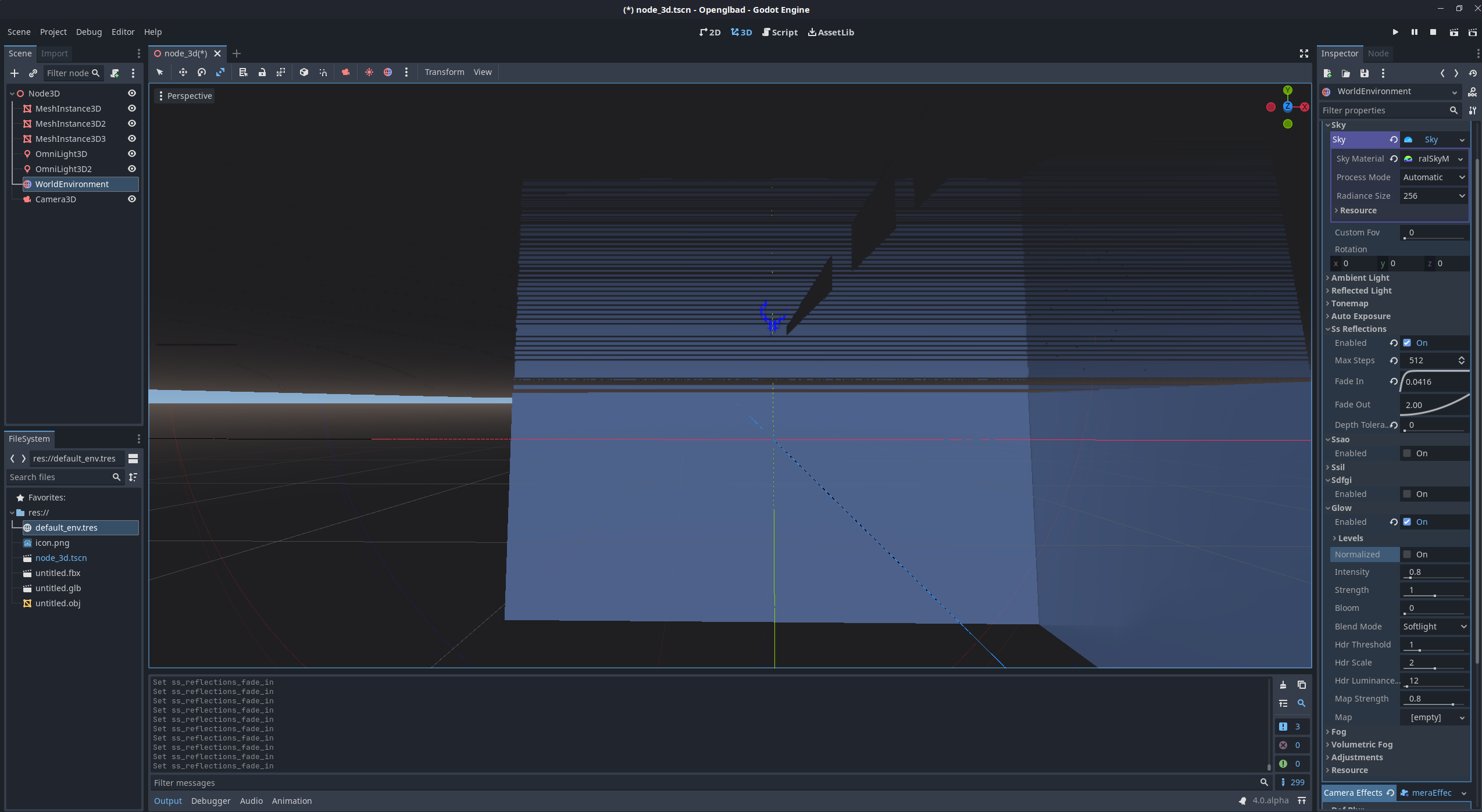
Task: Instance a child scene link icon
Action: pyautogui.click(x=33, y=73)
